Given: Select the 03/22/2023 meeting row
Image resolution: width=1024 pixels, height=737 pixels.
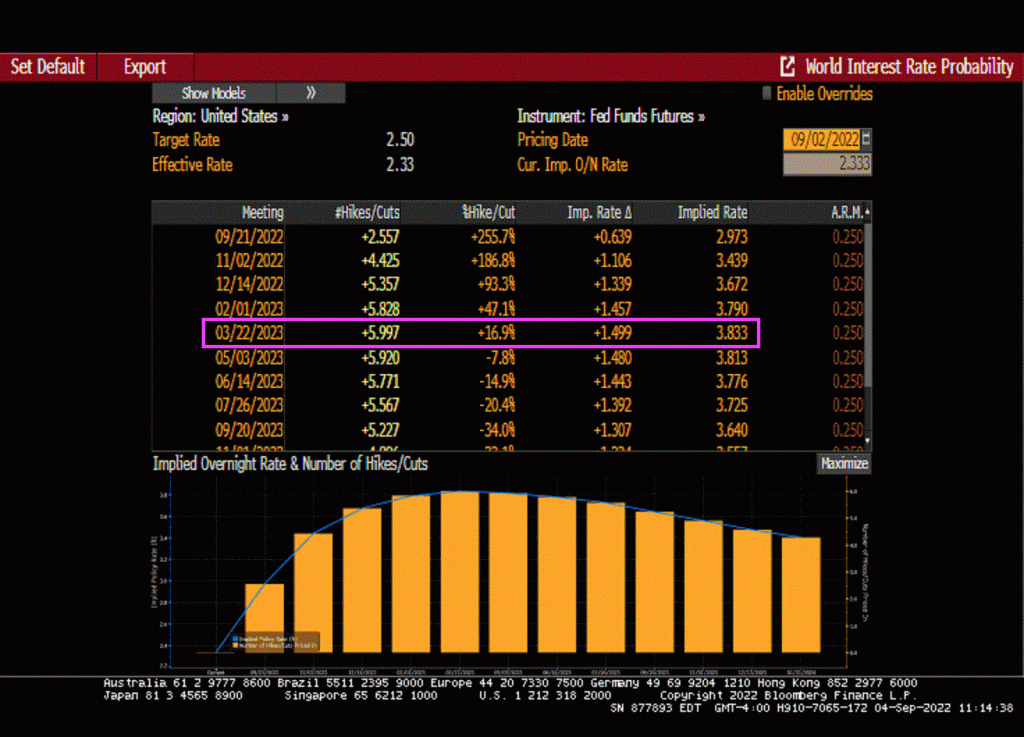Looking at the screenshot, I should click(480, 333).
